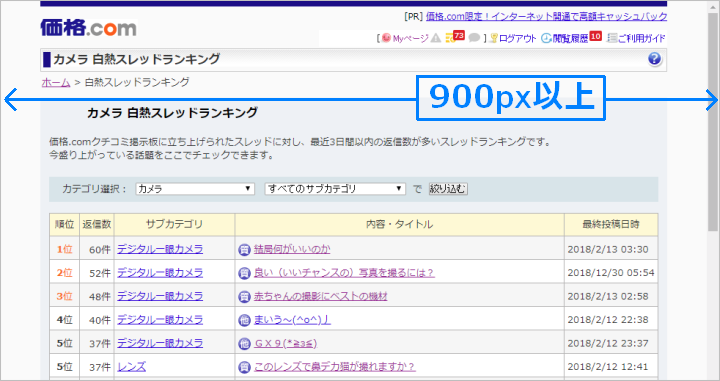Screen dimensions: 720x381
Task: Click thread type icon beside 結局何がいいのか
Action: pos(244,250)
